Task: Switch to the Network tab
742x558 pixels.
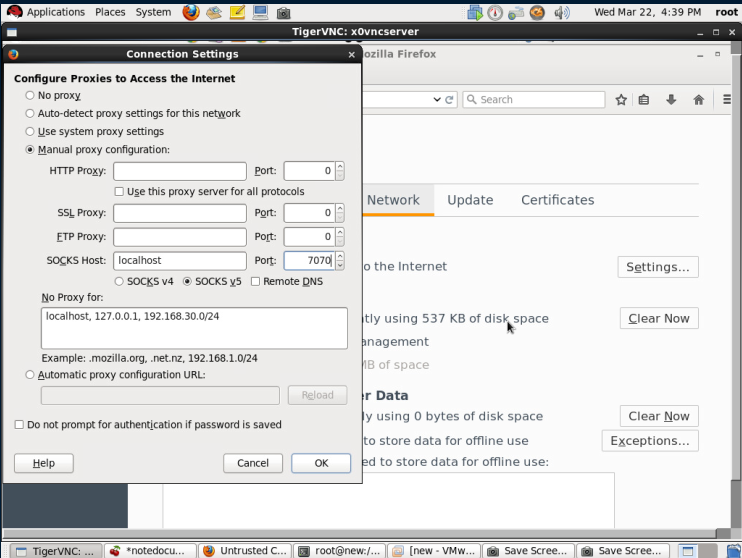Action: 393,200
